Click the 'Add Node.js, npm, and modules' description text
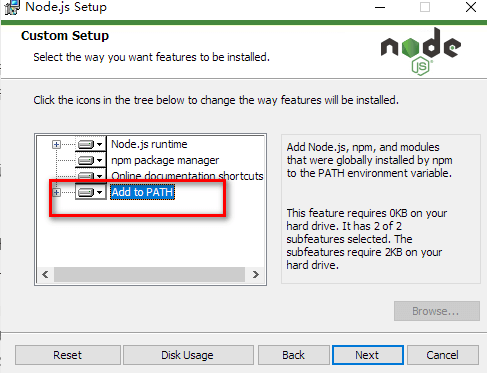This screenshot has width=487, height=373. coord(369,160)
